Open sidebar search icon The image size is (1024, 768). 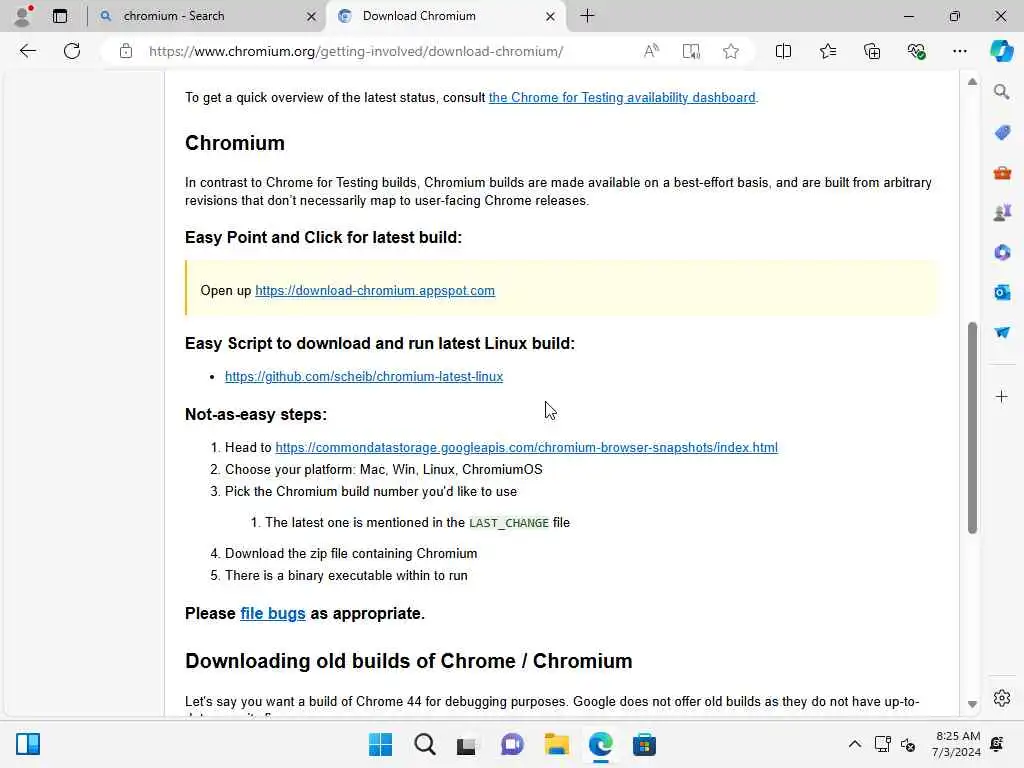(1002, 92)
